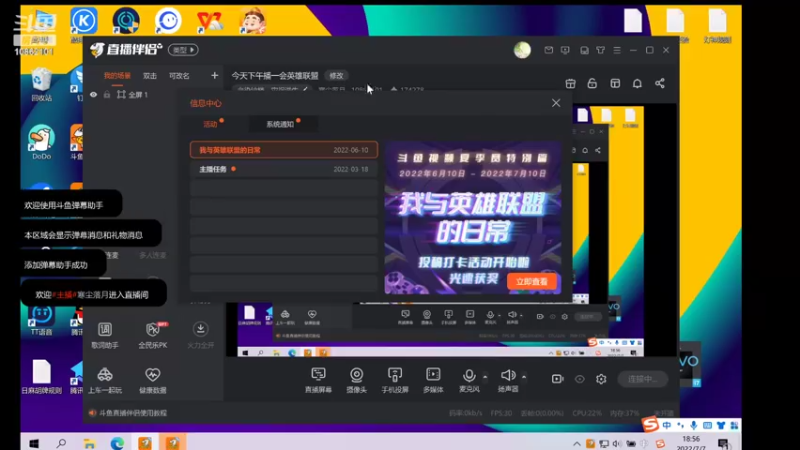Expand the speaker options arrow

point(524,377)
